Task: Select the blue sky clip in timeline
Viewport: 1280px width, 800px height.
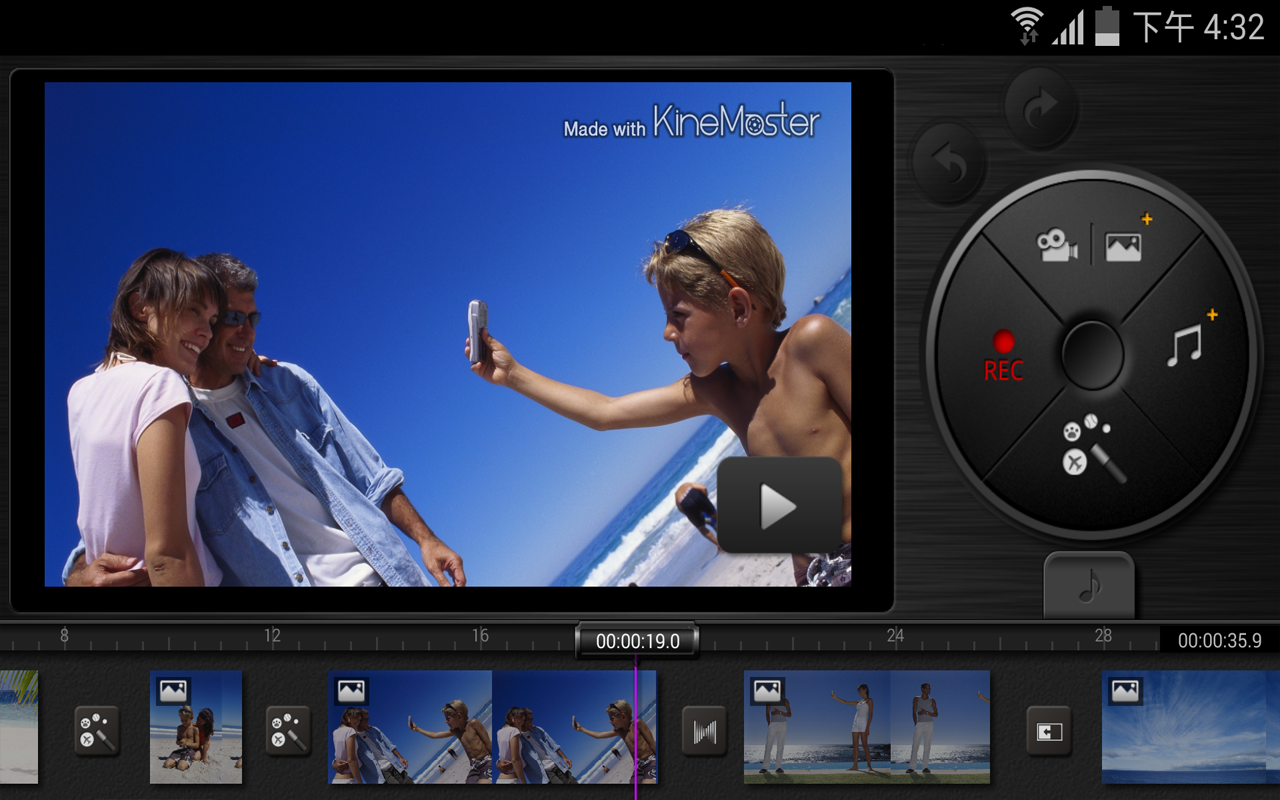Action: [x=1191, y=727]
